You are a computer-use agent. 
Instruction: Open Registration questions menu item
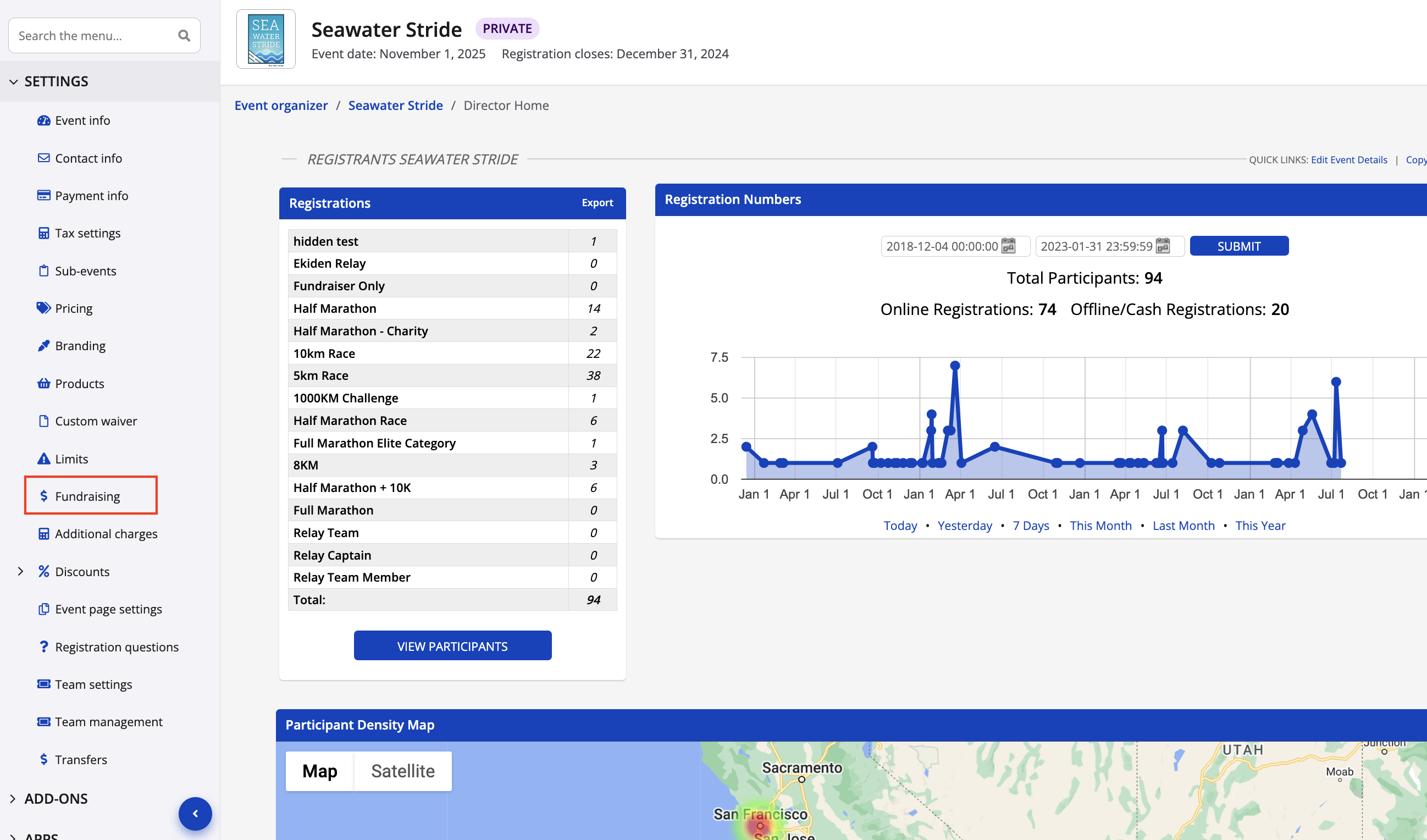[117, 647]
